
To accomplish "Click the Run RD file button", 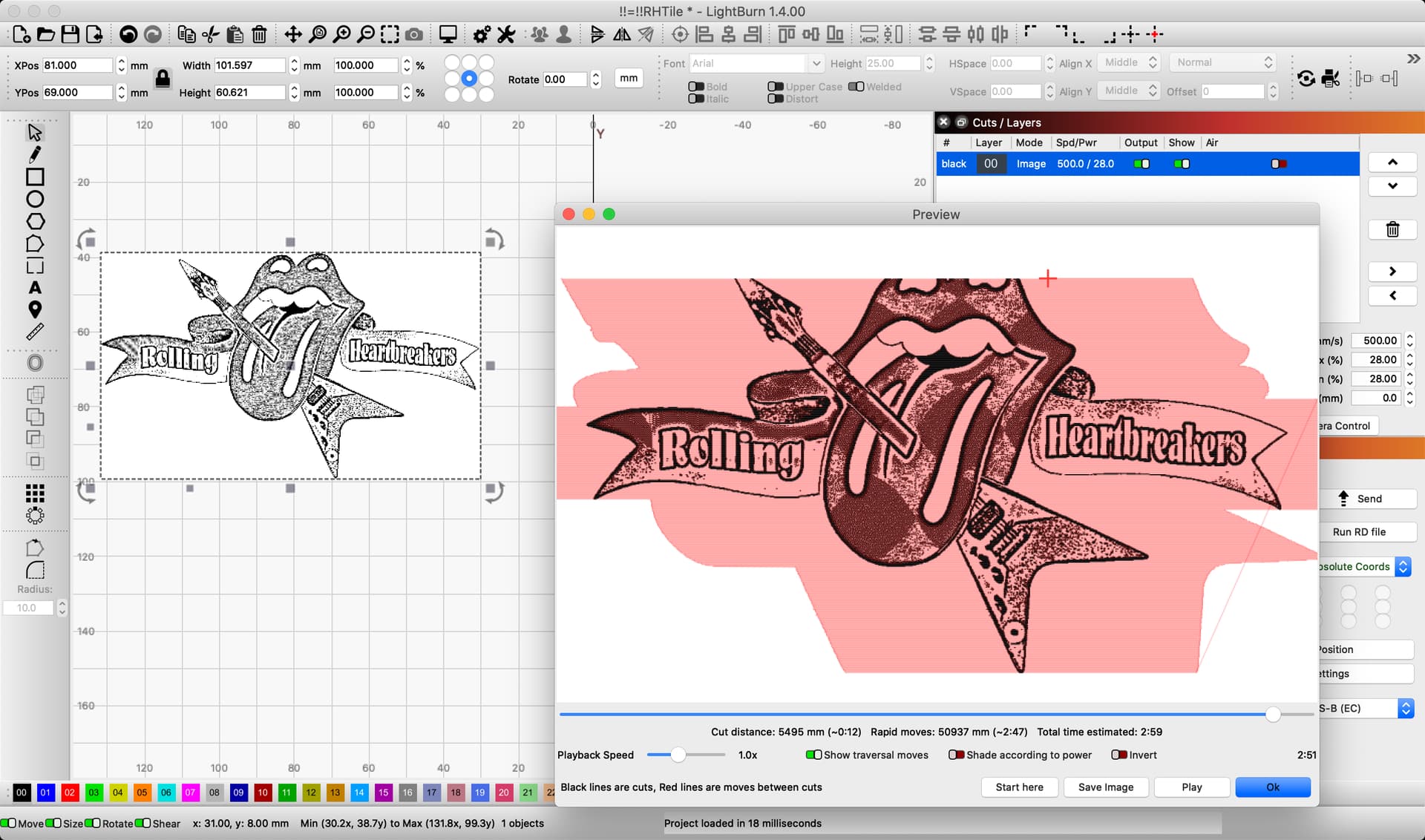I will coord(1361,531).
